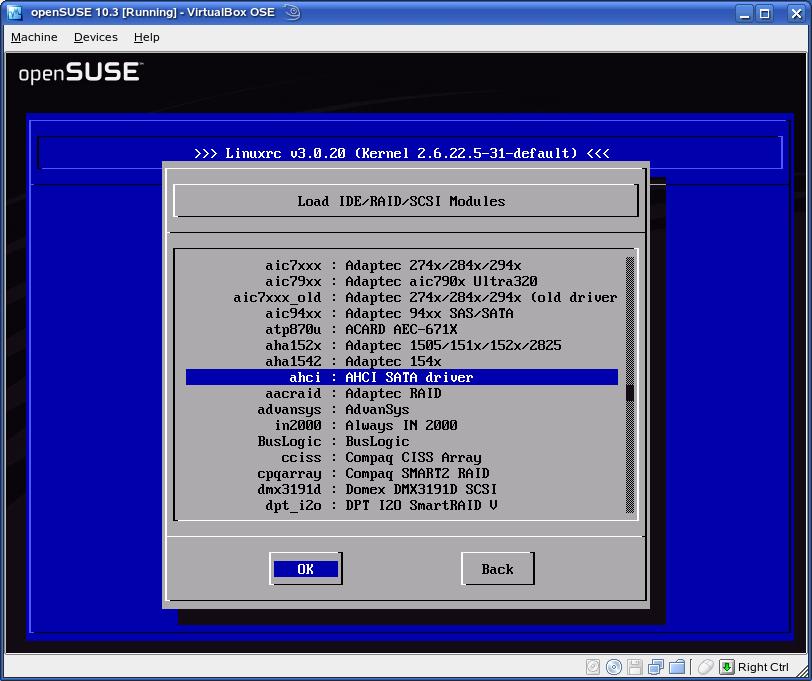Select the in2000 Always IN 2000 module
812x681 pixels.
[x=402, y=425]
